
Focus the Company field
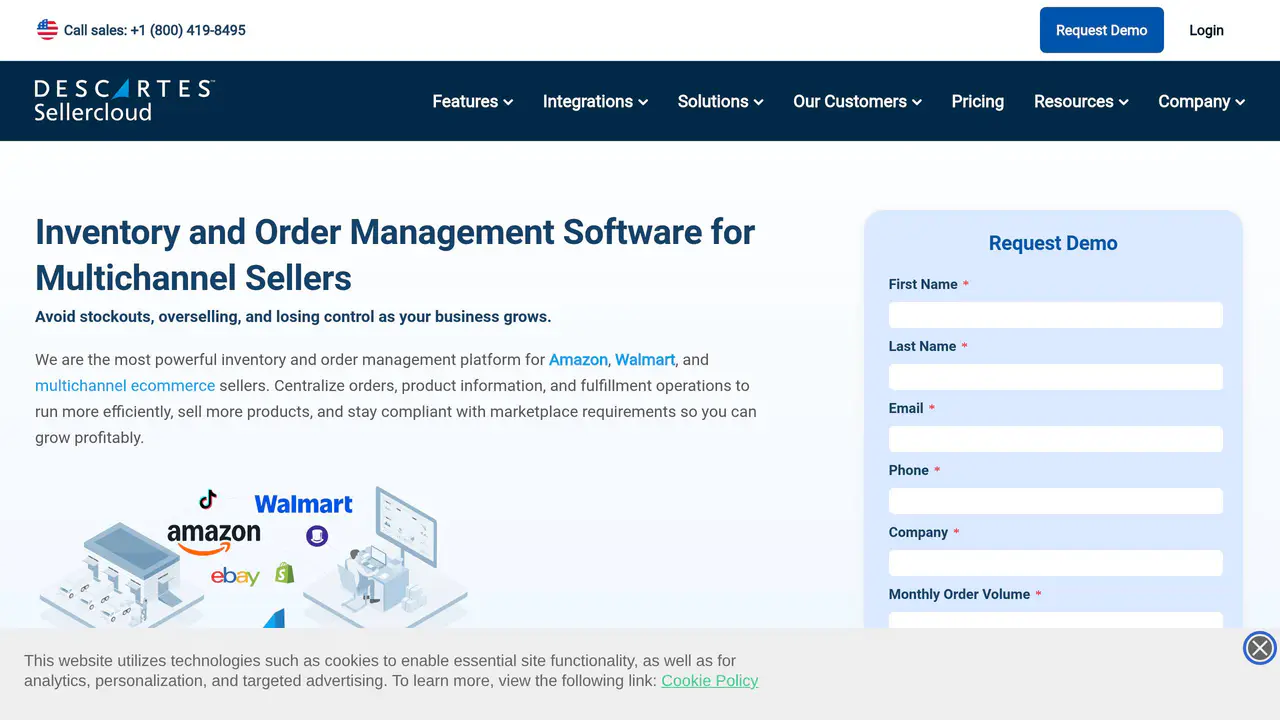[x=1056, y=563]
